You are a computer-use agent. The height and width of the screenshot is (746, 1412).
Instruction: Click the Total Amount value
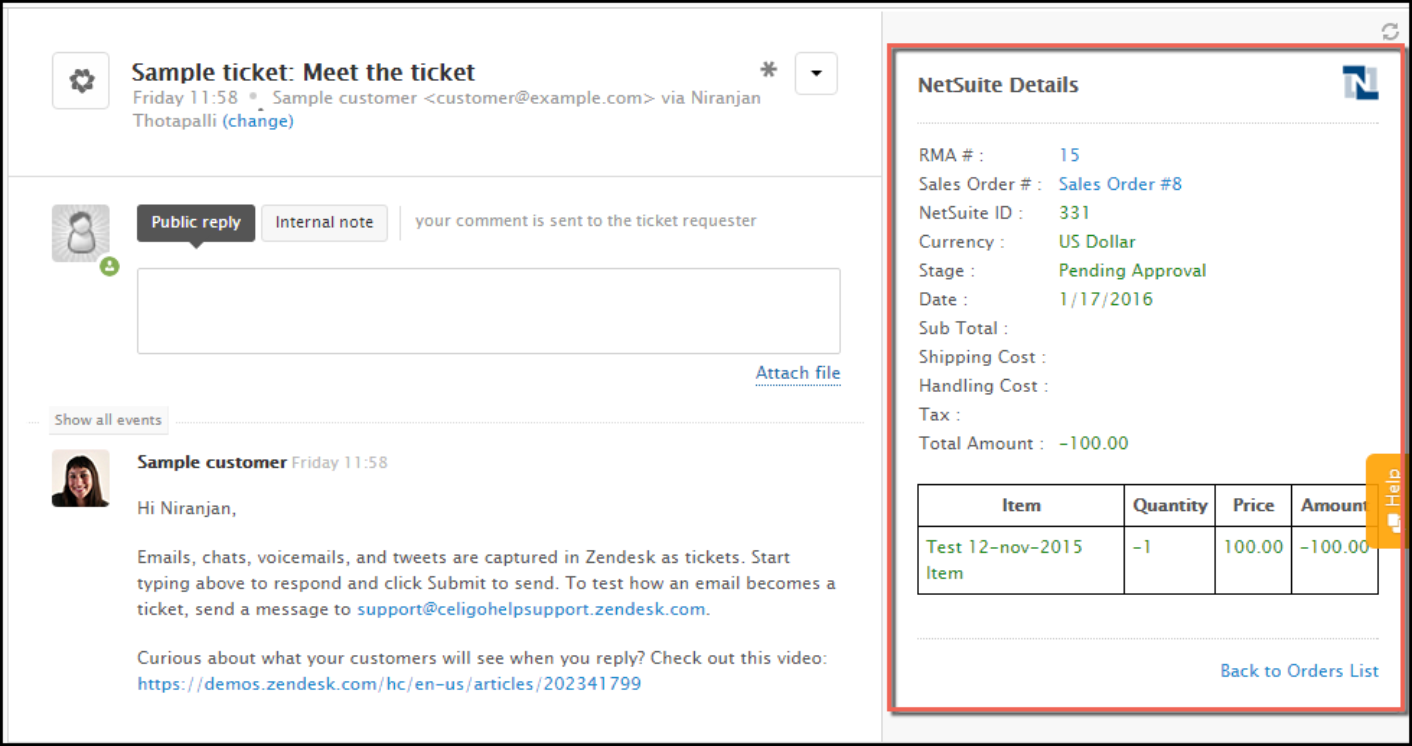tap(1093, 443)
